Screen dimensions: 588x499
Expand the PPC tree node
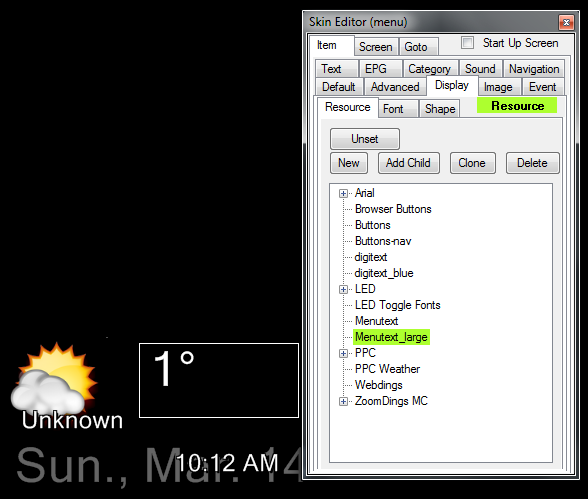343,354
